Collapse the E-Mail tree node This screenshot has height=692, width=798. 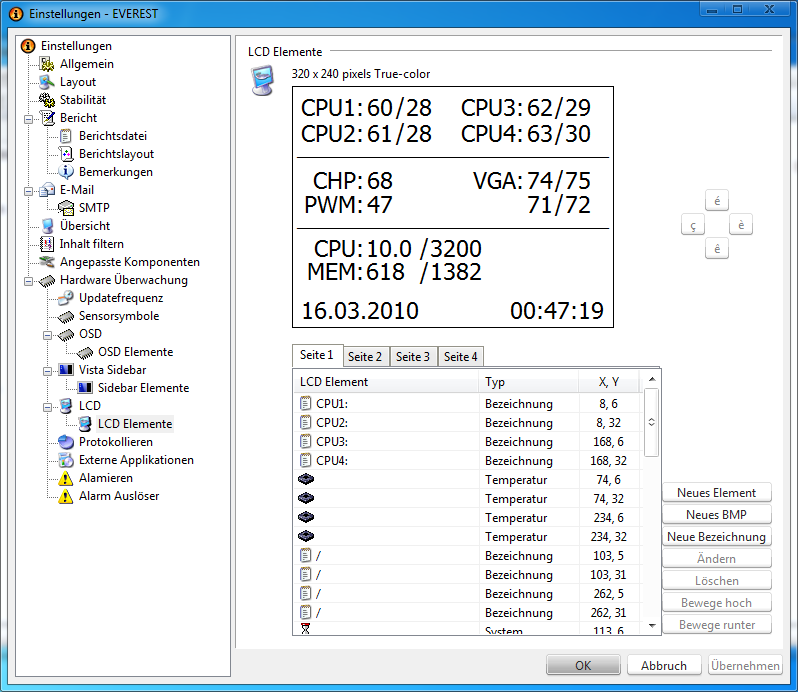pos(28,191)
